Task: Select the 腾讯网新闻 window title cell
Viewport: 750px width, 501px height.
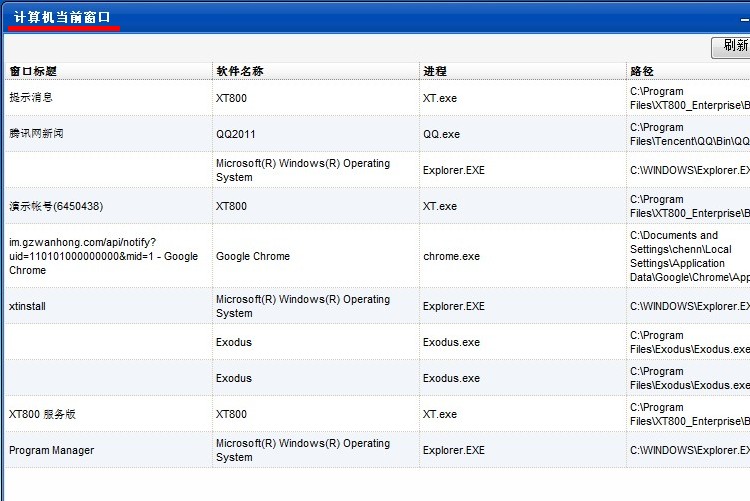Action: [x=108, y=134]
